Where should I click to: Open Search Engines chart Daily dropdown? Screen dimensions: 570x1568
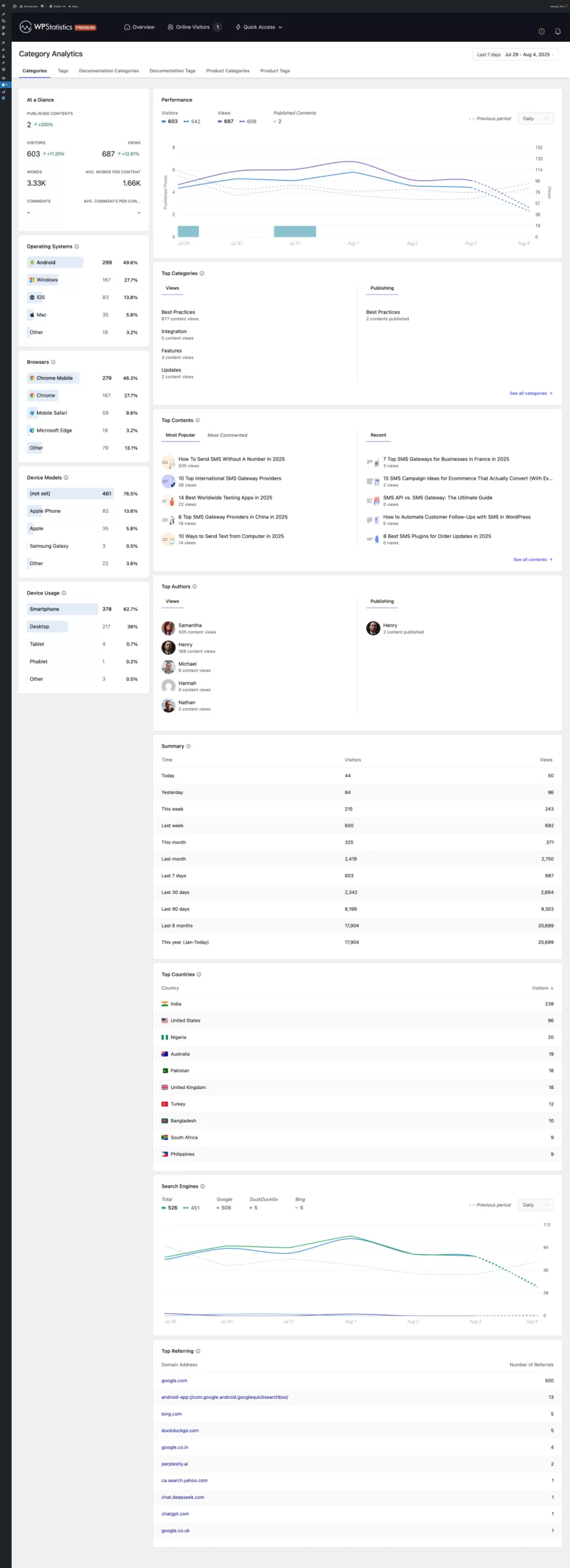point(536,1205)
